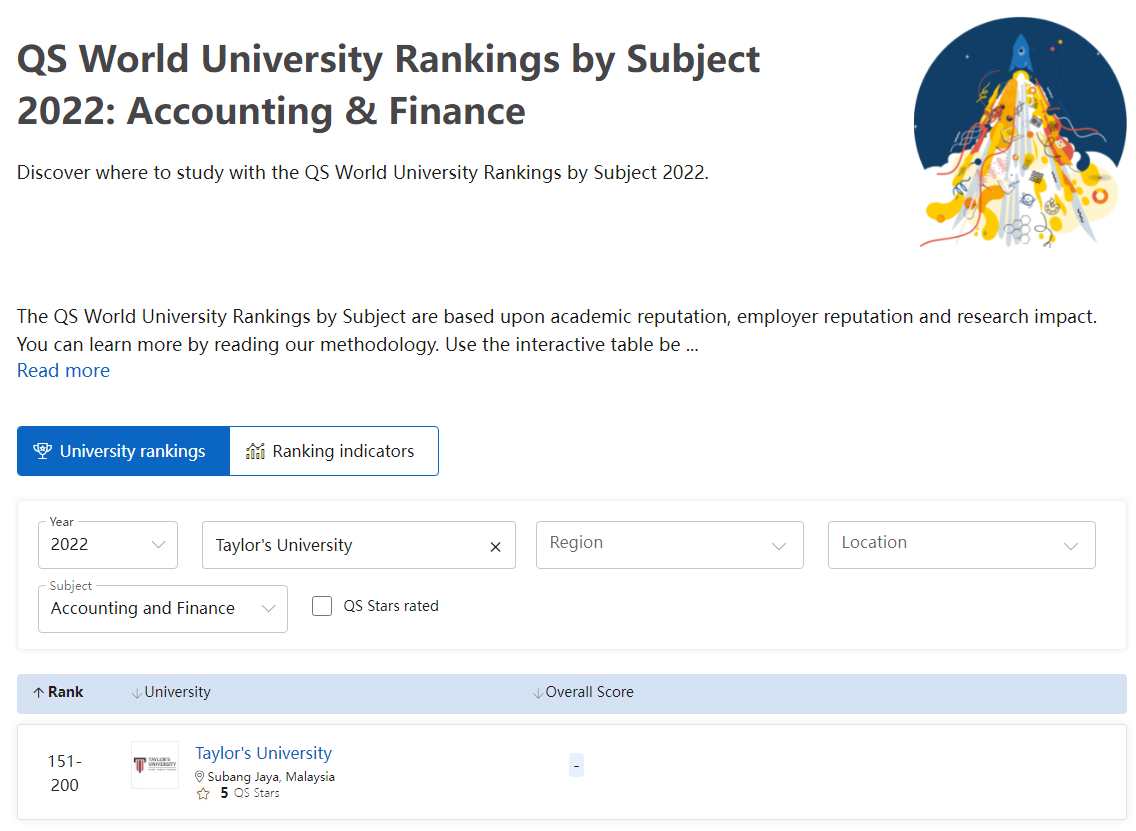Viewport: 1136px width, 831px height.
Task: Enable the QS Stars rated checkbox
Action: 322,606
